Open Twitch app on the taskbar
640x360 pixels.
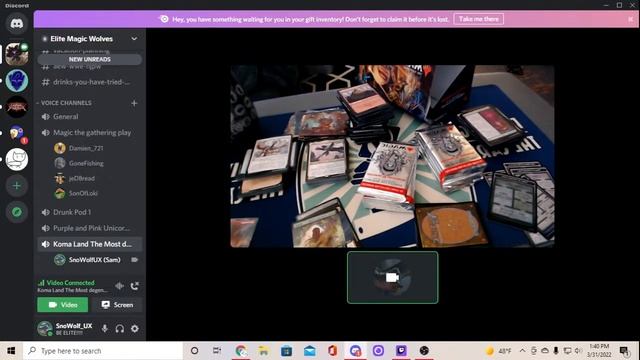click(401, 351)
